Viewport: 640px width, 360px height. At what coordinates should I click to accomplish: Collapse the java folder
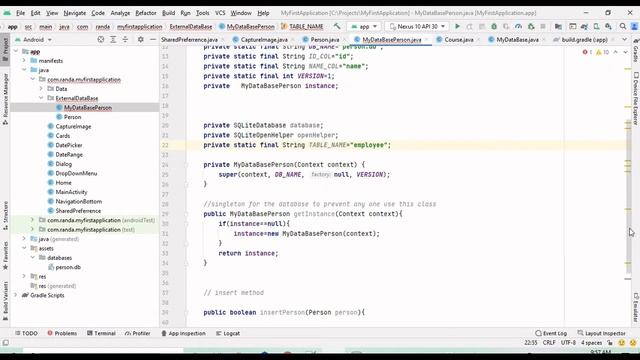point(24,70)
